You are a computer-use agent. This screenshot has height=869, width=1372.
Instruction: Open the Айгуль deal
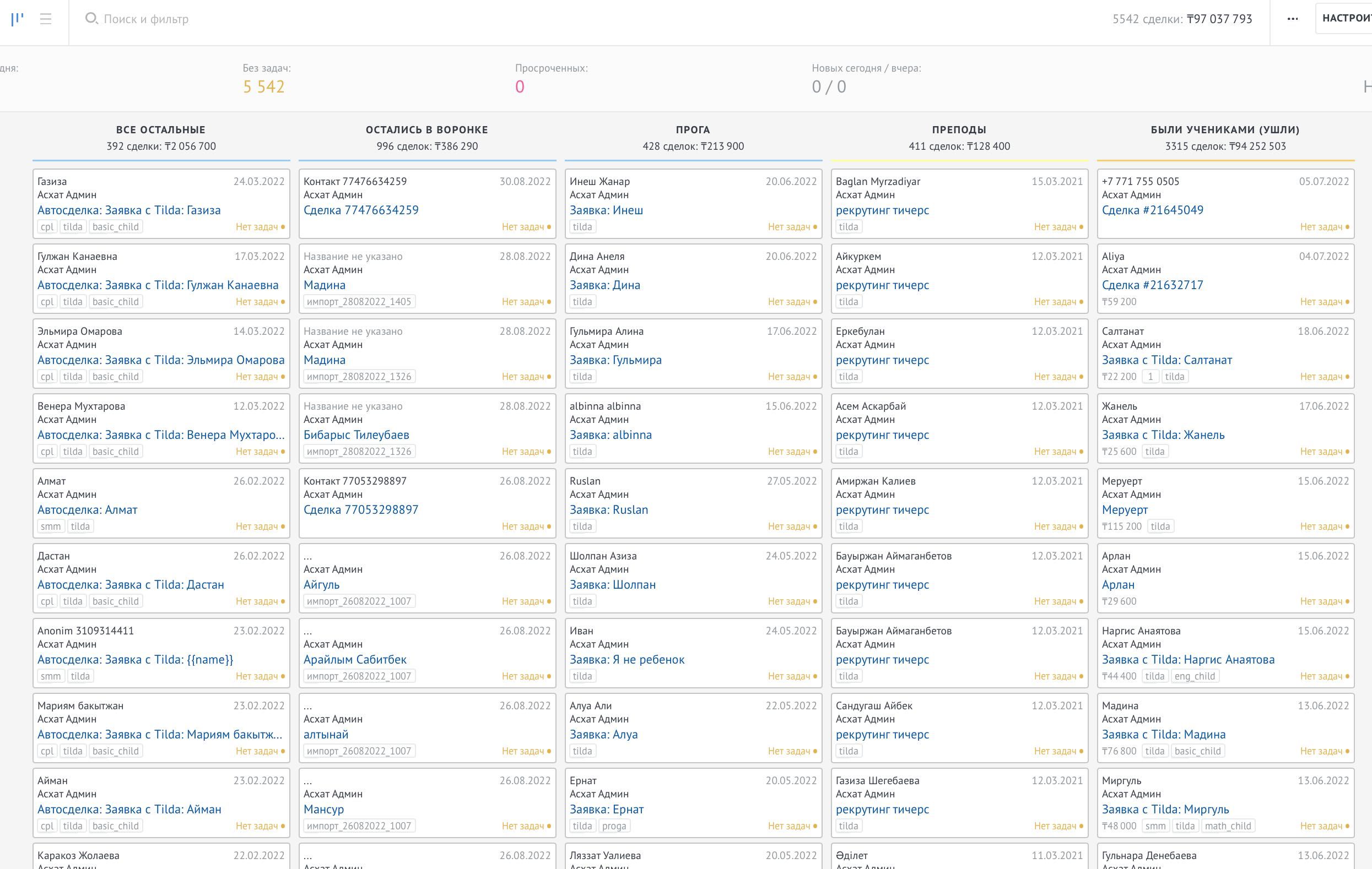(x=321, y=585)
